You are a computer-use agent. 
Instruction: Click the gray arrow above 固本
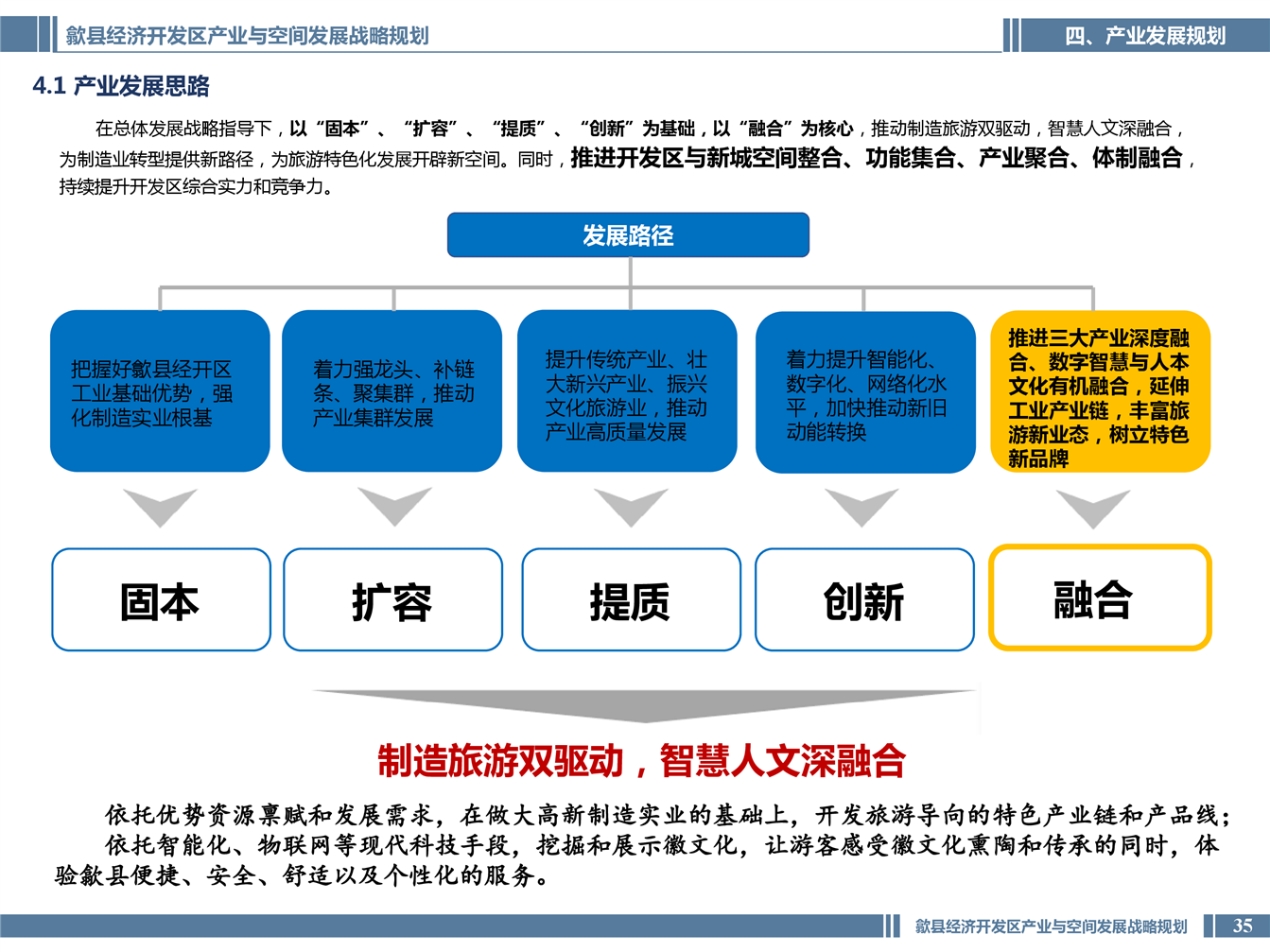tap(161, 508)
